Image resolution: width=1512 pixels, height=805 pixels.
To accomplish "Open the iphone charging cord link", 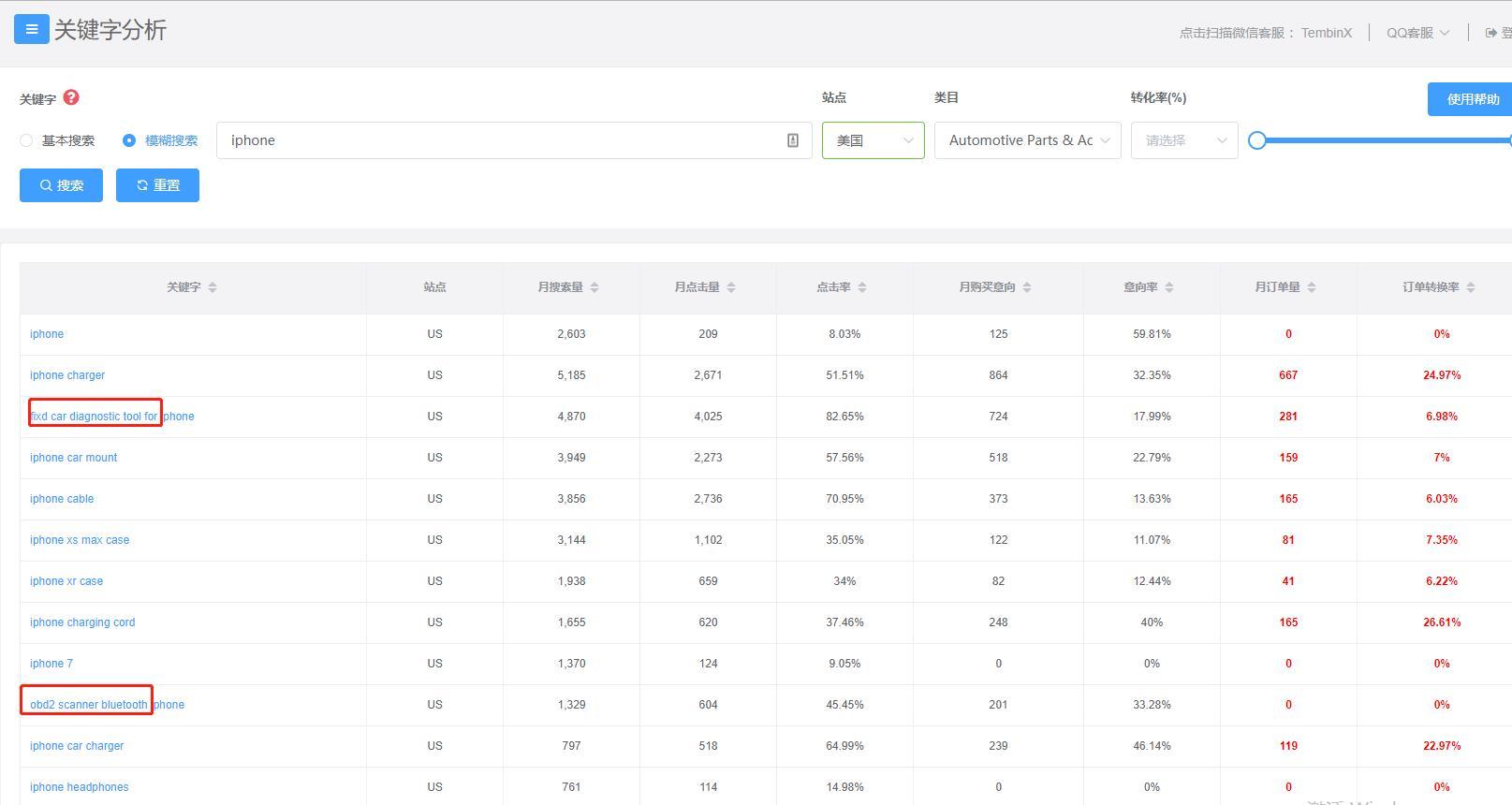I will point(82,622).
